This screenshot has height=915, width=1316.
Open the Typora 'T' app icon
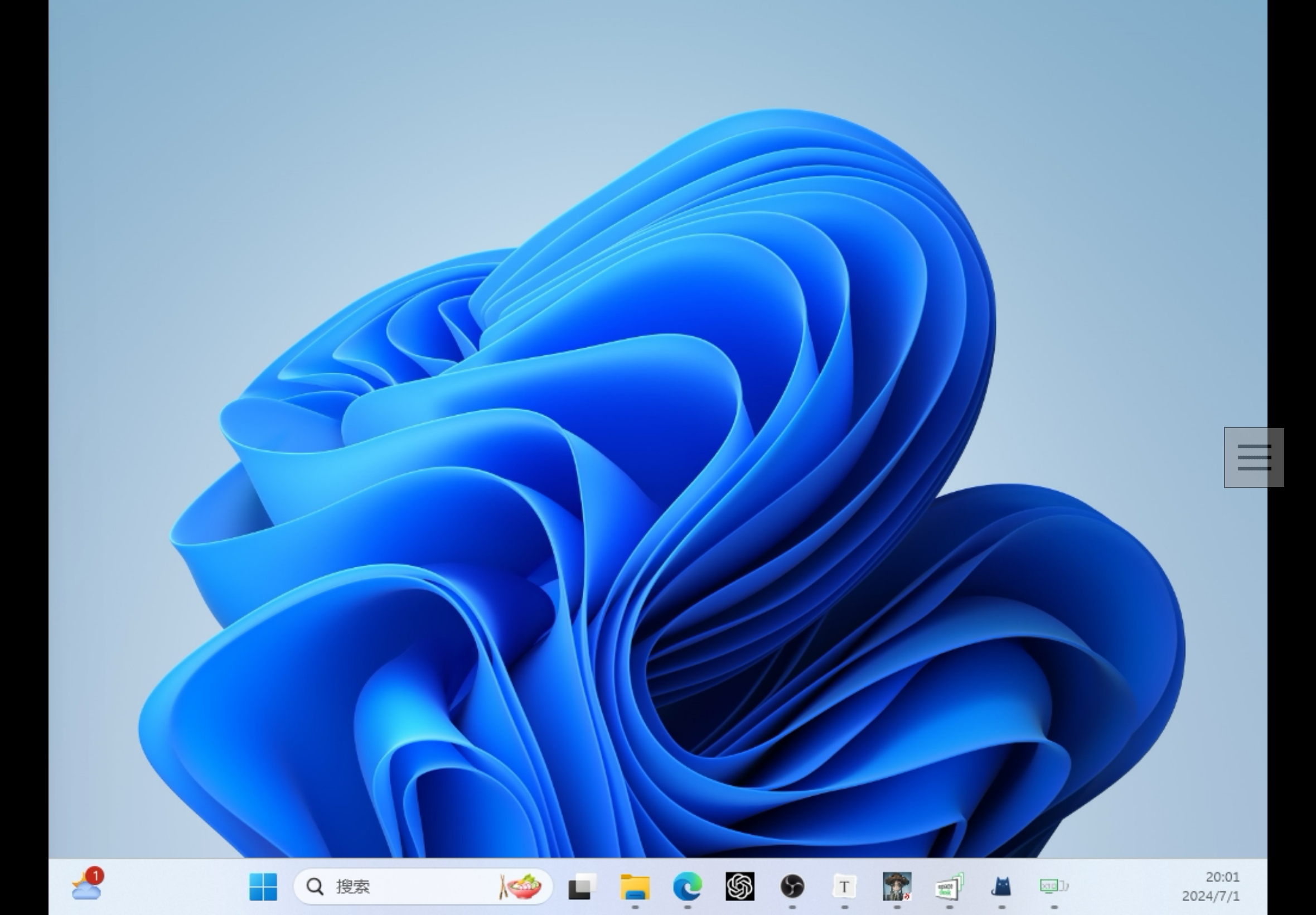[844, 887]
